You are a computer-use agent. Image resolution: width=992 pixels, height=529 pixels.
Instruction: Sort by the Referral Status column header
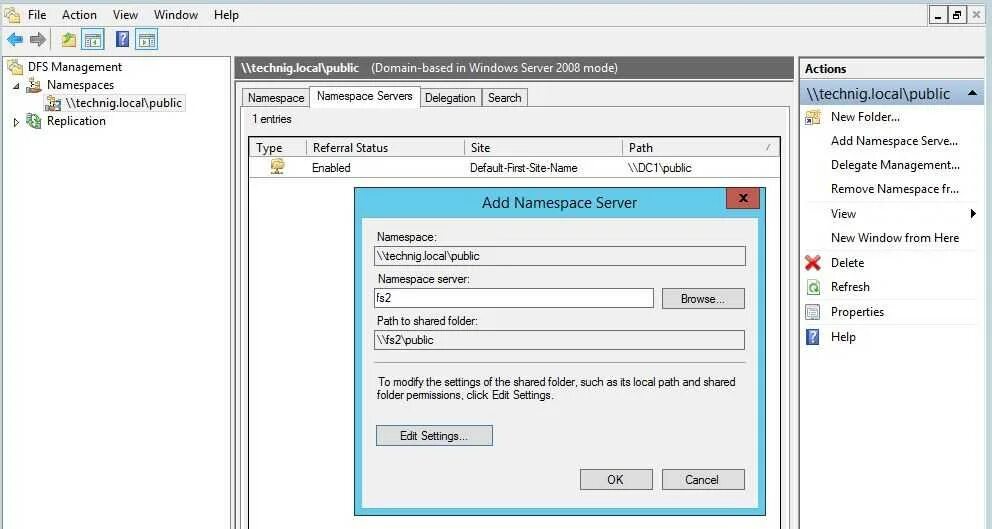coord(385,147)
